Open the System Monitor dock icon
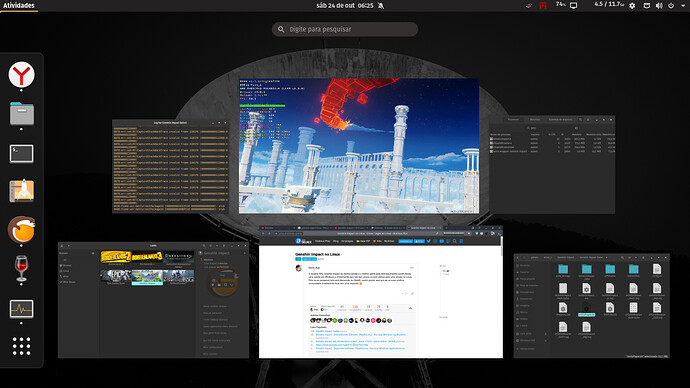This screenshot has height=388, width=690. [x=22, y=309]
